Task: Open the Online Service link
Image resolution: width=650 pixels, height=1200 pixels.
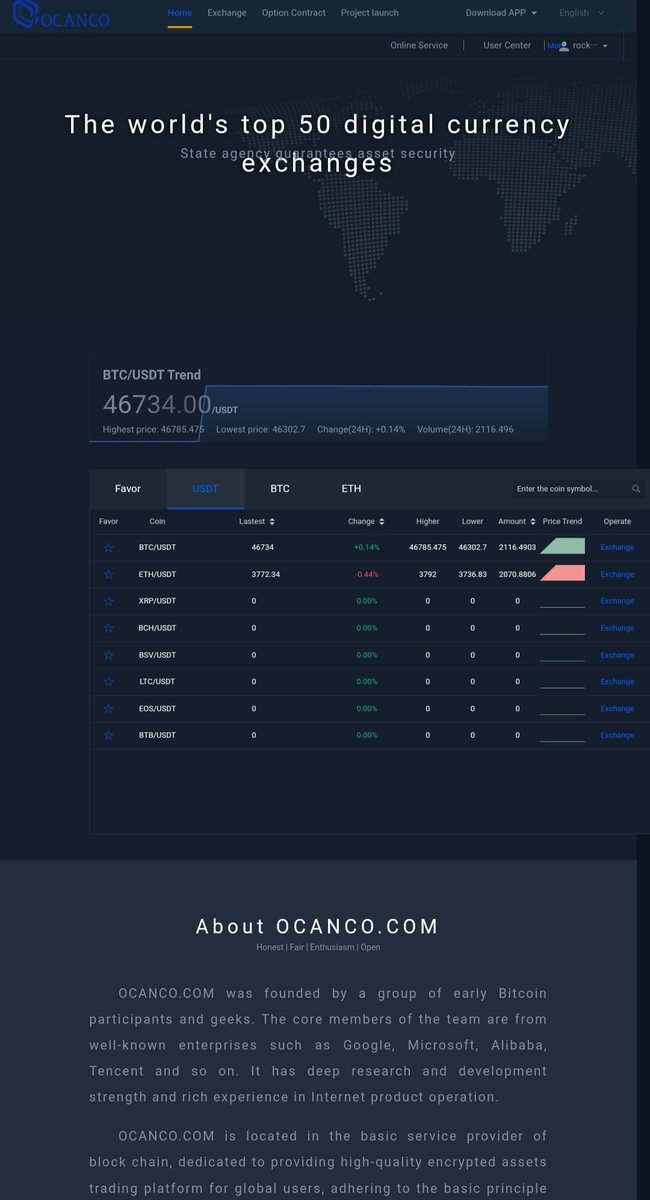Action: (x=419, y=46)
